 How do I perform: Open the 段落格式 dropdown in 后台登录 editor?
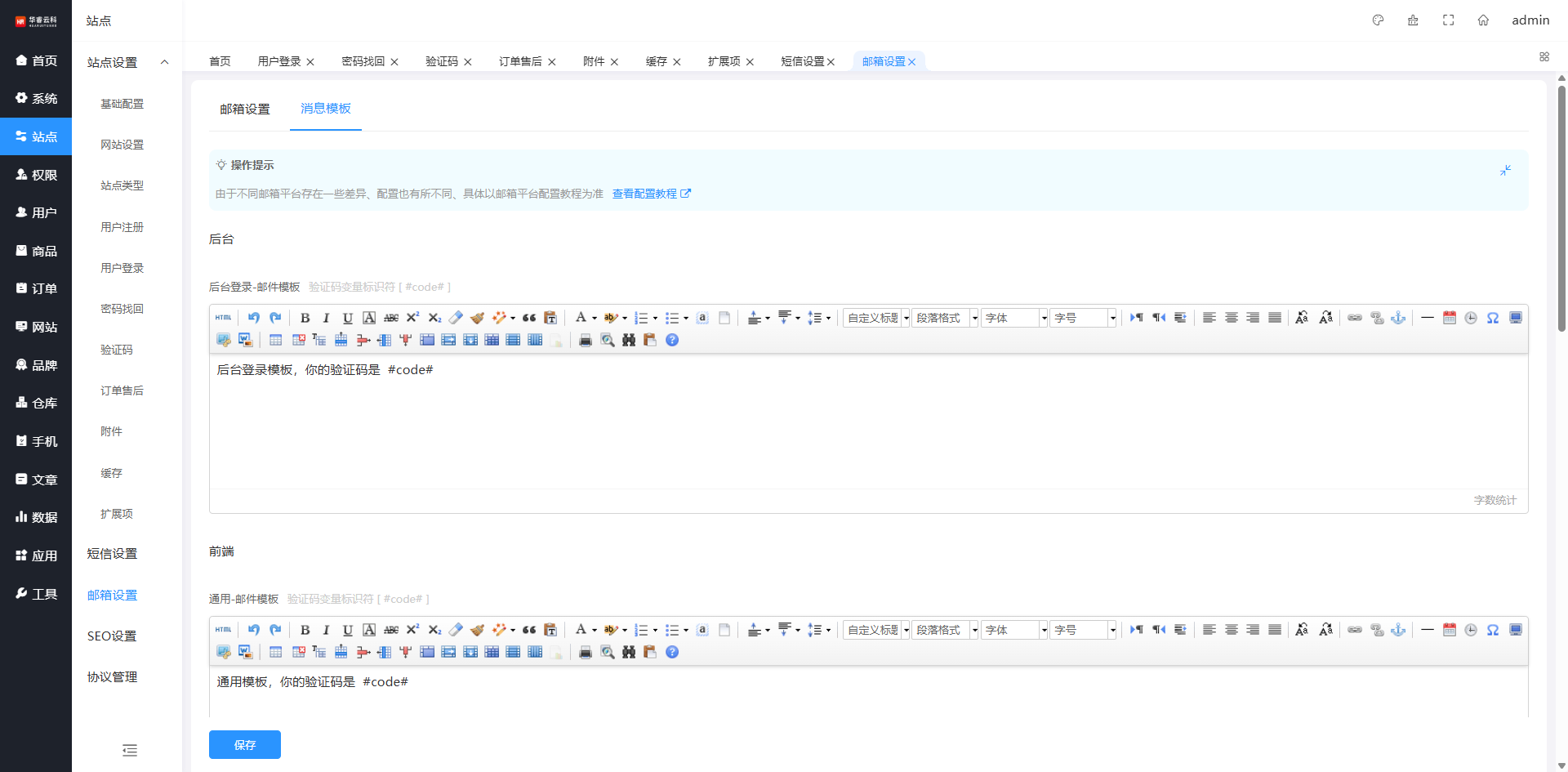click(x=945, y=318)
